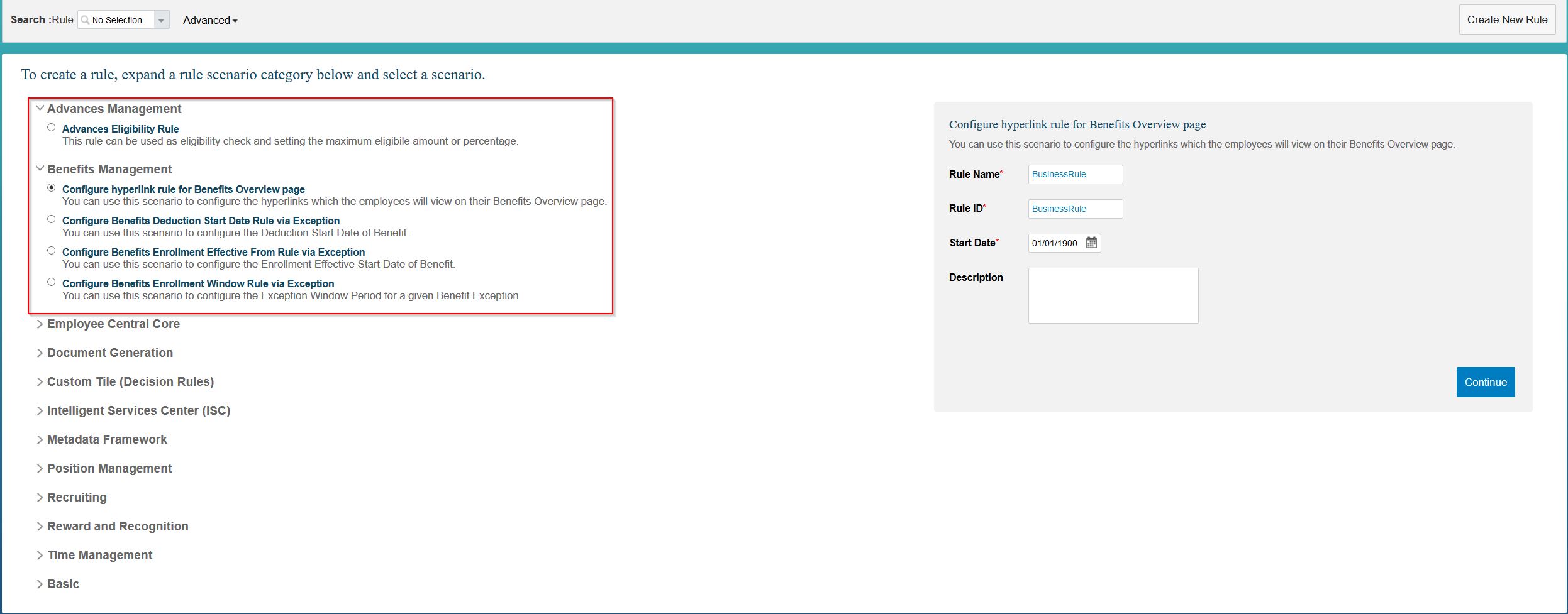Image resolution: width=1568 pixels, height=614 pixels.
Task: Click the magnifier icon in Rule search box
Action: (86, 20)
